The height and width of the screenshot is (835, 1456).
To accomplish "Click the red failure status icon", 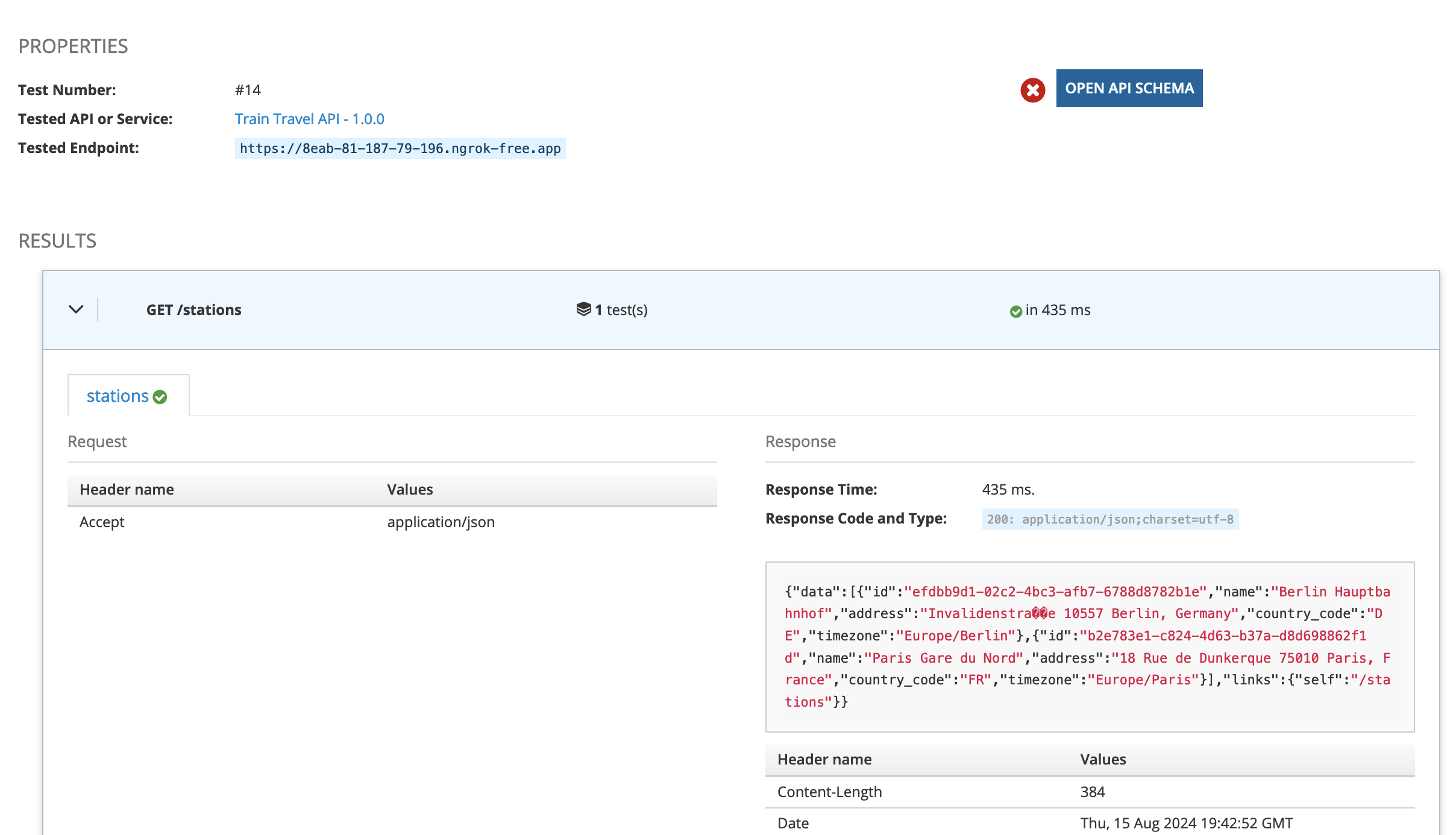I will click(1032, 90).
